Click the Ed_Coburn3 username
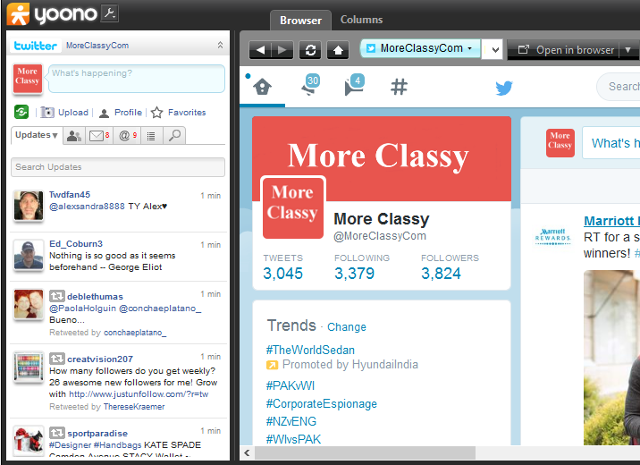 click(x=76, y=244)
